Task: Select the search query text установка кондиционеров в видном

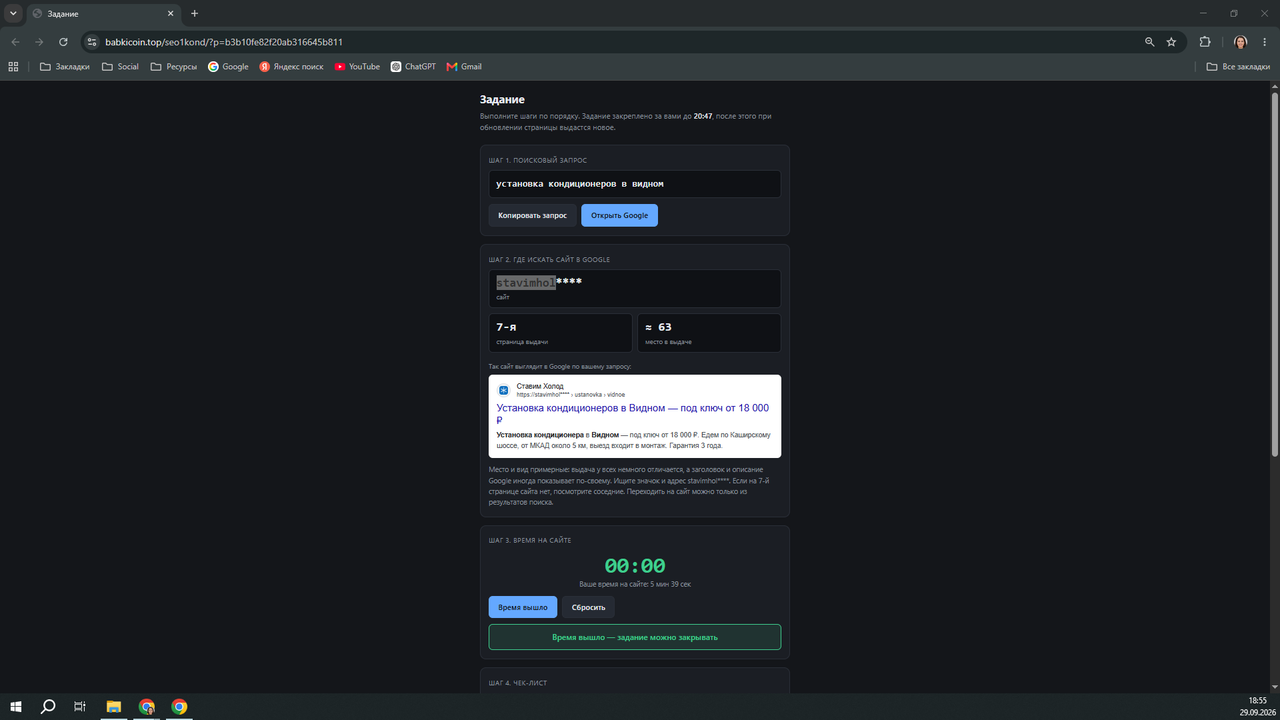Action: (580, 184)
